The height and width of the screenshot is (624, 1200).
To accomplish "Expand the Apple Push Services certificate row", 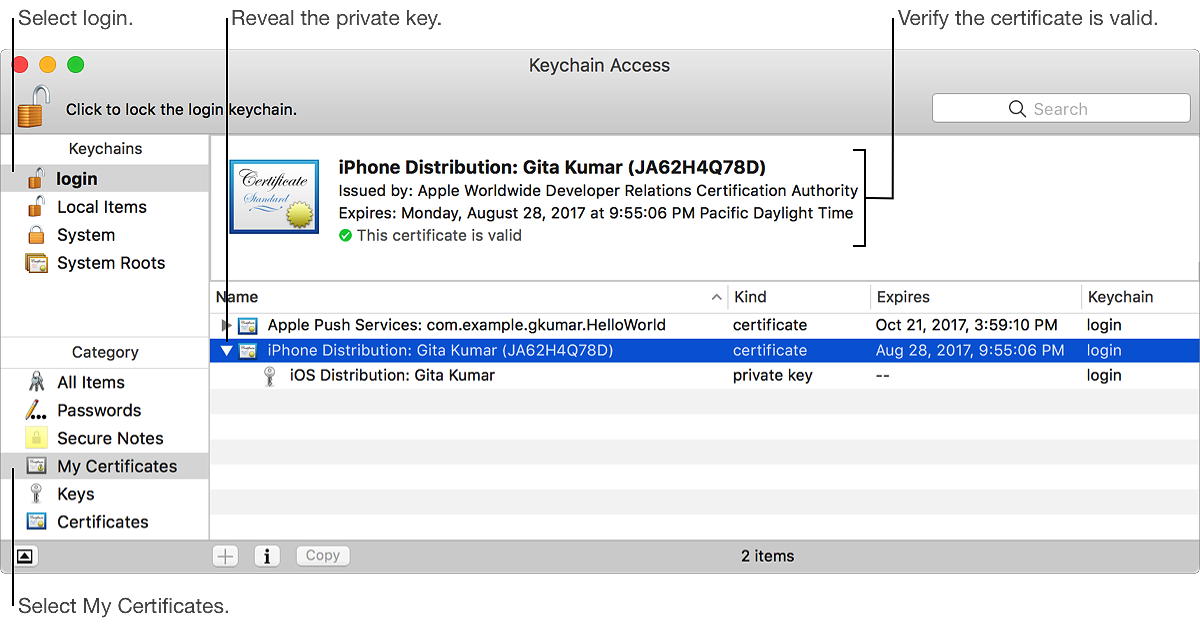I will [226, 325].
